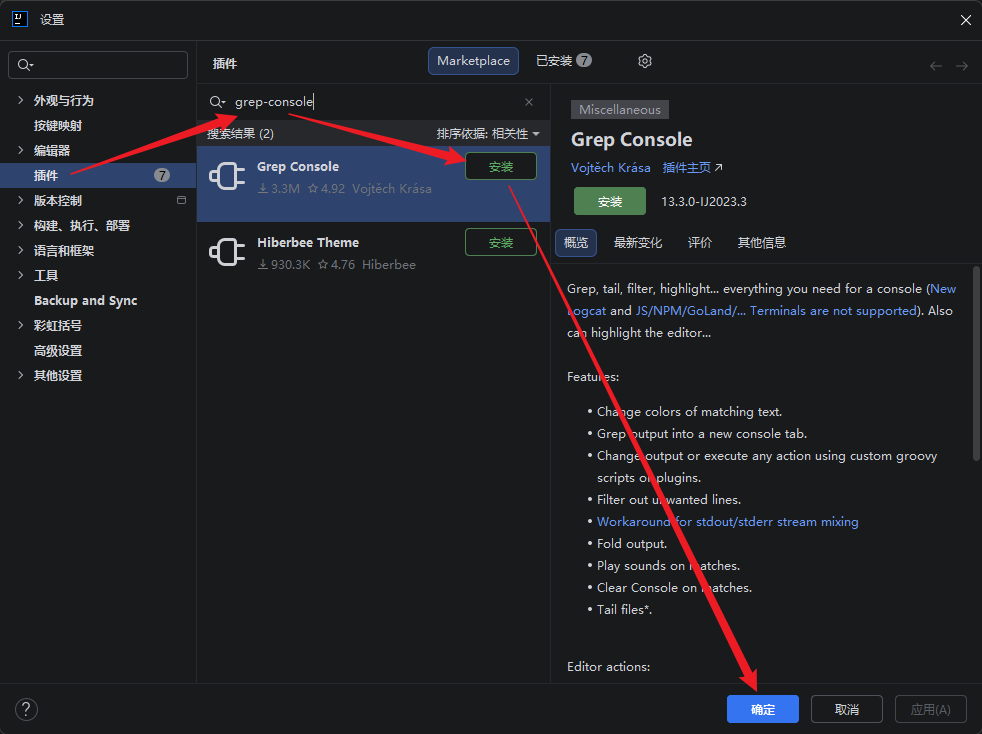
Task: Click the plugin search magnifier icon
Action: 217,102
